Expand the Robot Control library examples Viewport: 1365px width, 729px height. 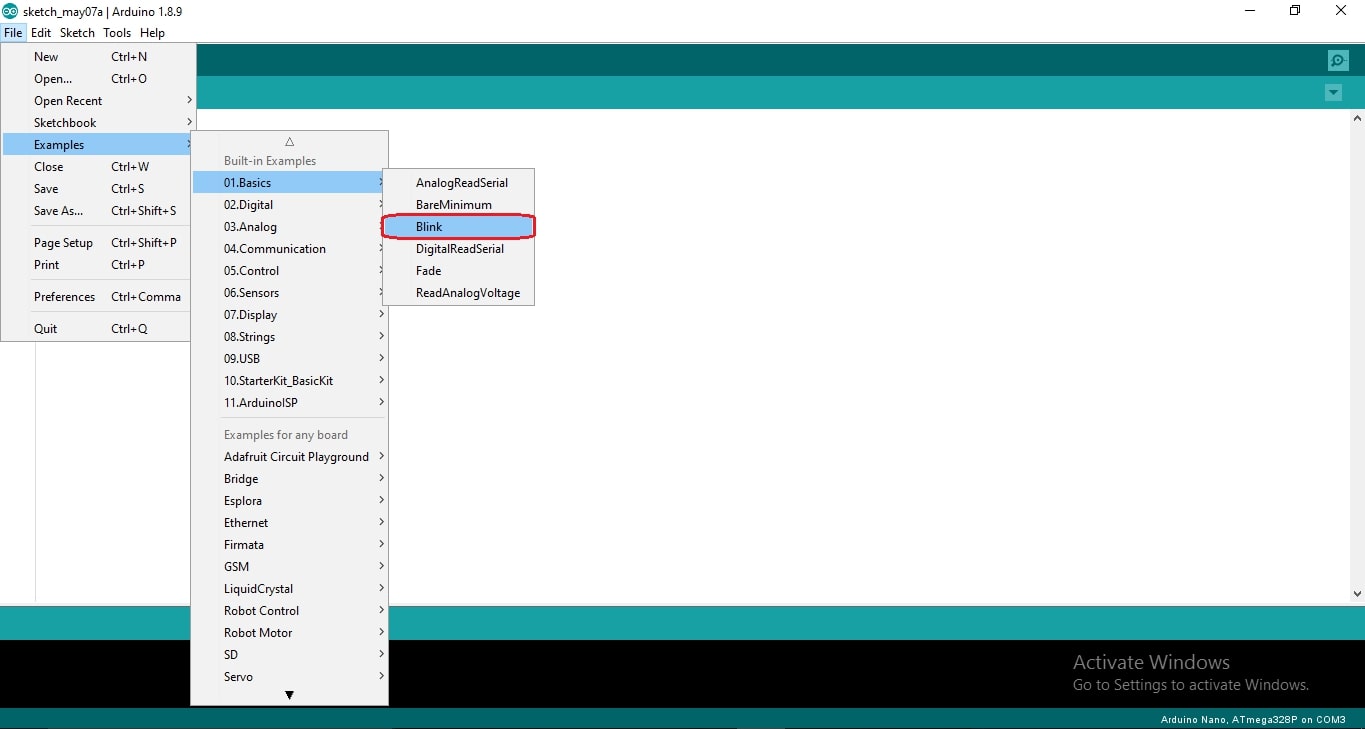(x=289, y=611)
